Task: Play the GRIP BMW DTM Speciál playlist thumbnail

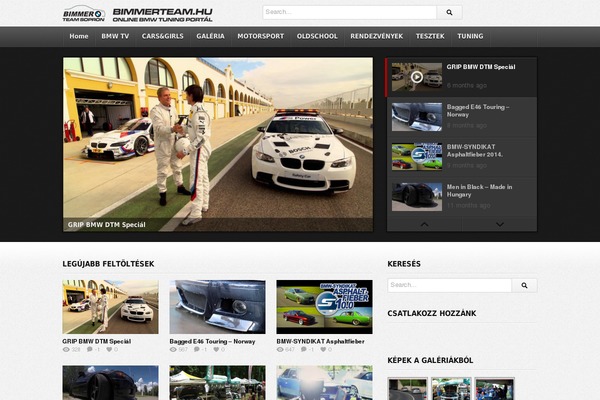Action: click(x=417, y=77)
